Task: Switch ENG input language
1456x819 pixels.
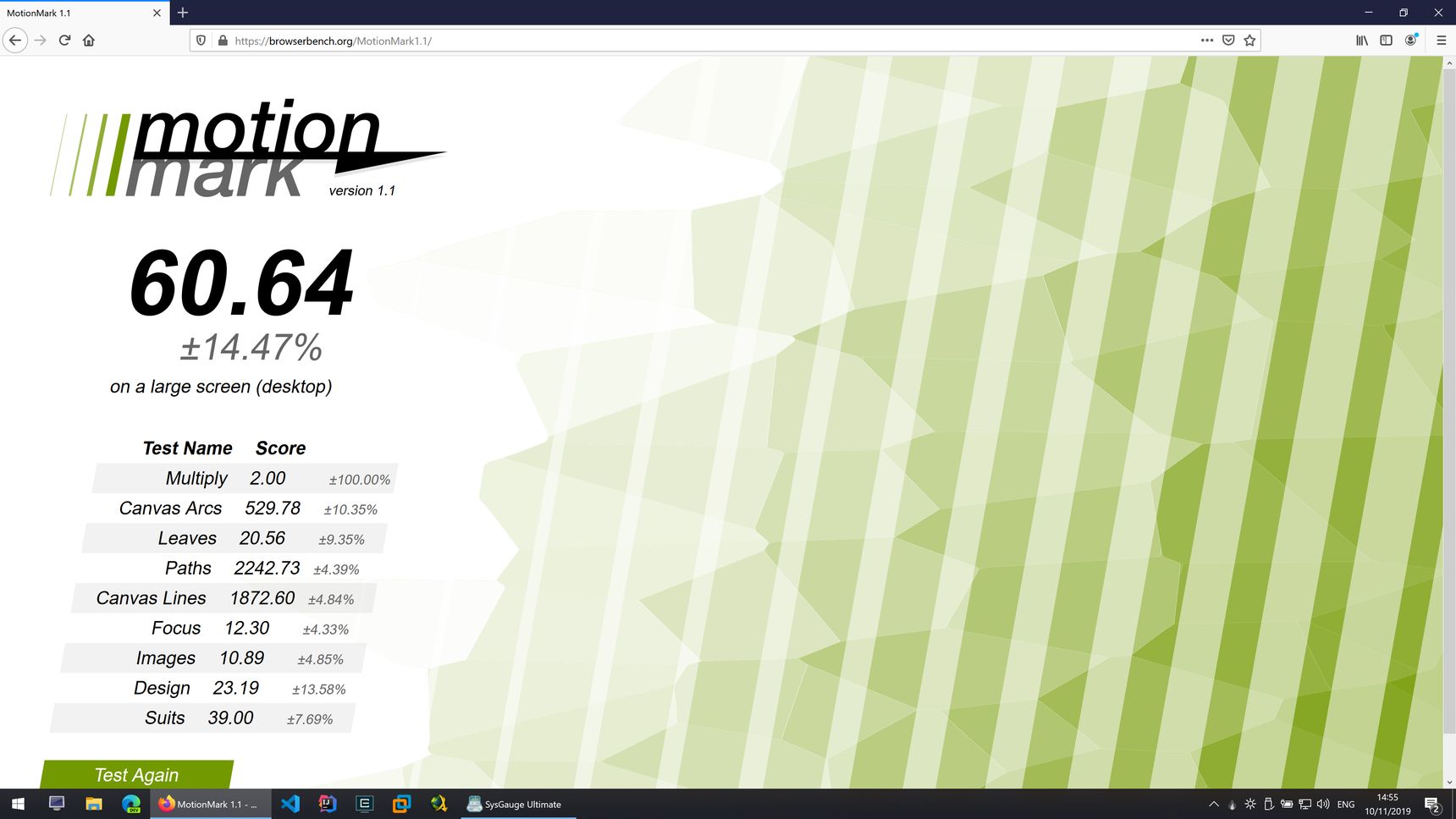Action: pos(1346,804)
